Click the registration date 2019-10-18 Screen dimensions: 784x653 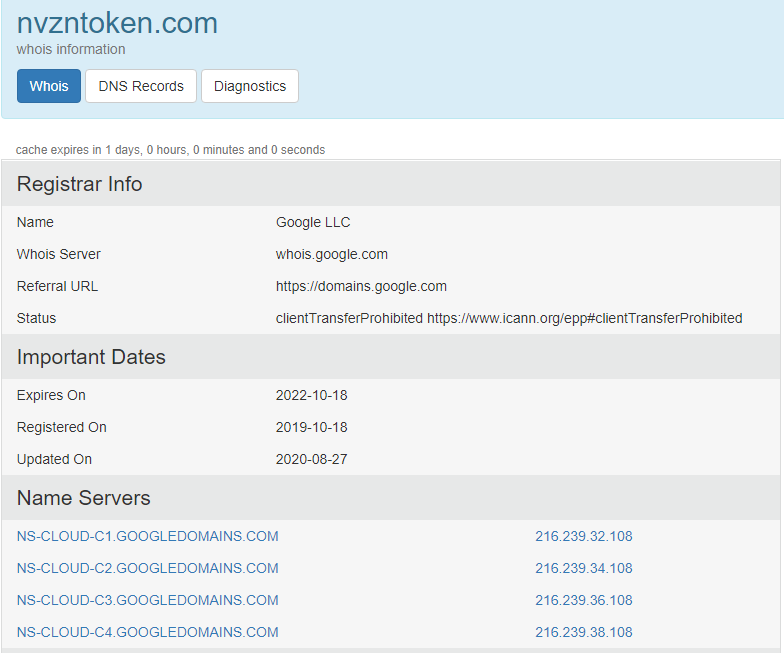tap(312, 427)
